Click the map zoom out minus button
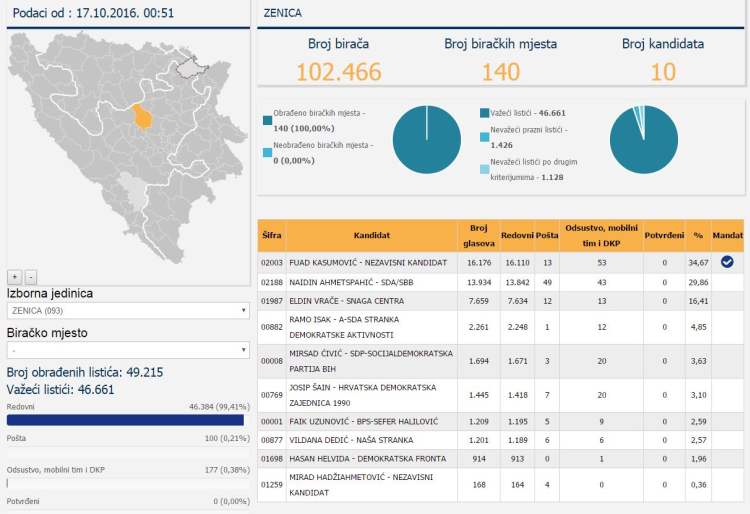The image size is (750, 514). pyautogui.click(x=31, y=276)
